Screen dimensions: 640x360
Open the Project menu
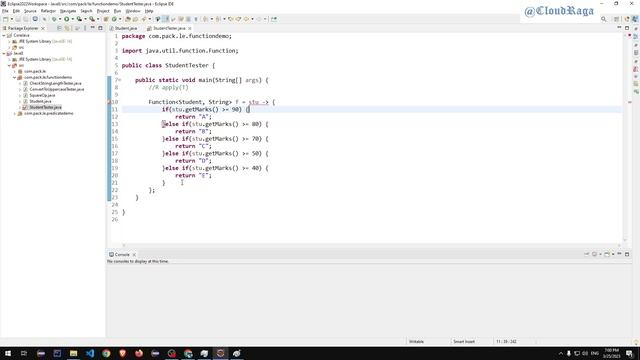coord(103,11)
